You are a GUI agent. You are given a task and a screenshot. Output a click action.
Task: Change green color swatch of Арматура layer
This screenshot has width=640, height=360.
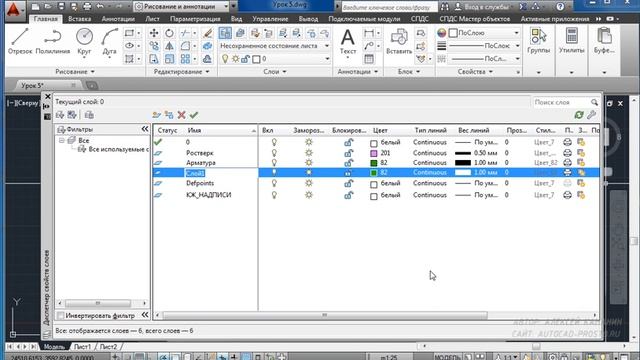pos(373,163)
